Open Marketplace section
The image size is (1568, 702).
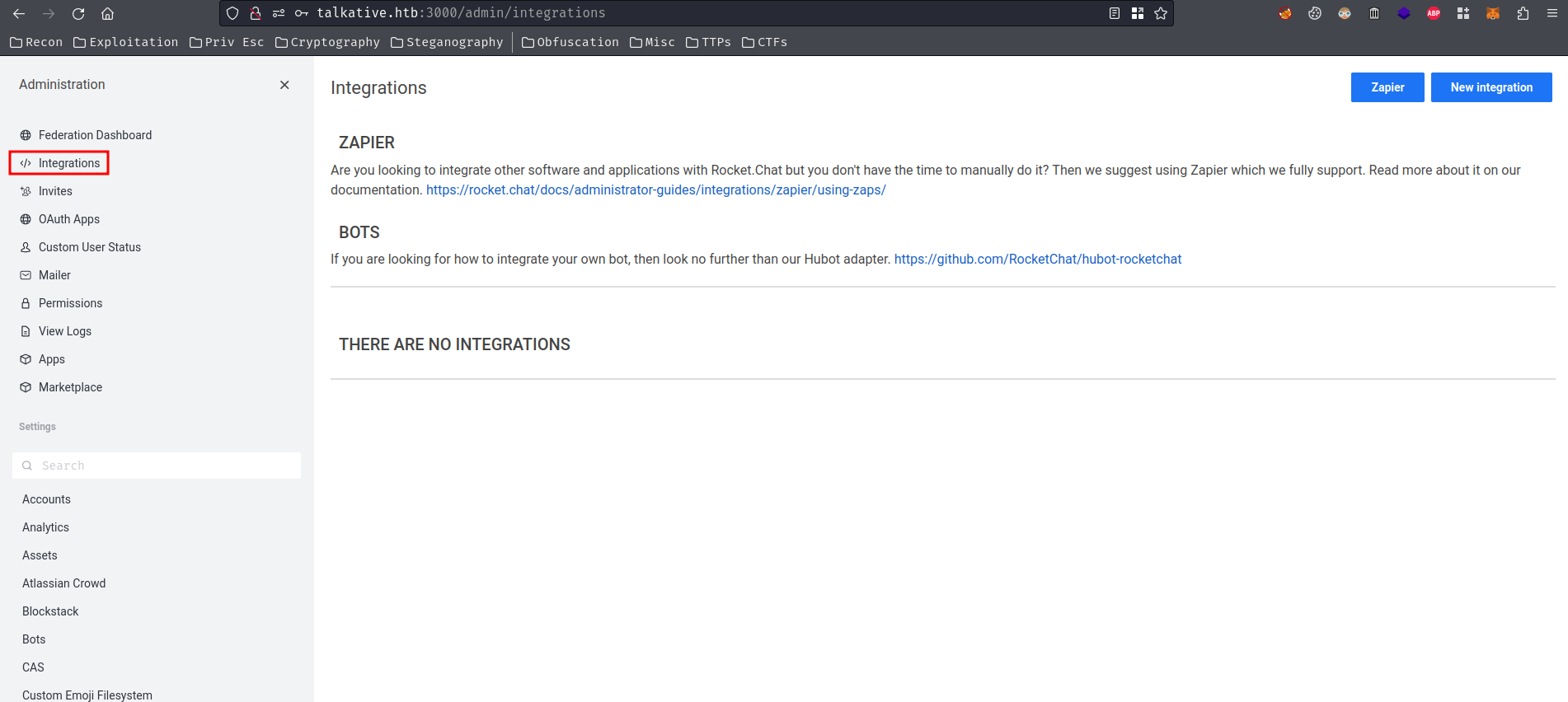click(x=70, y=387)
